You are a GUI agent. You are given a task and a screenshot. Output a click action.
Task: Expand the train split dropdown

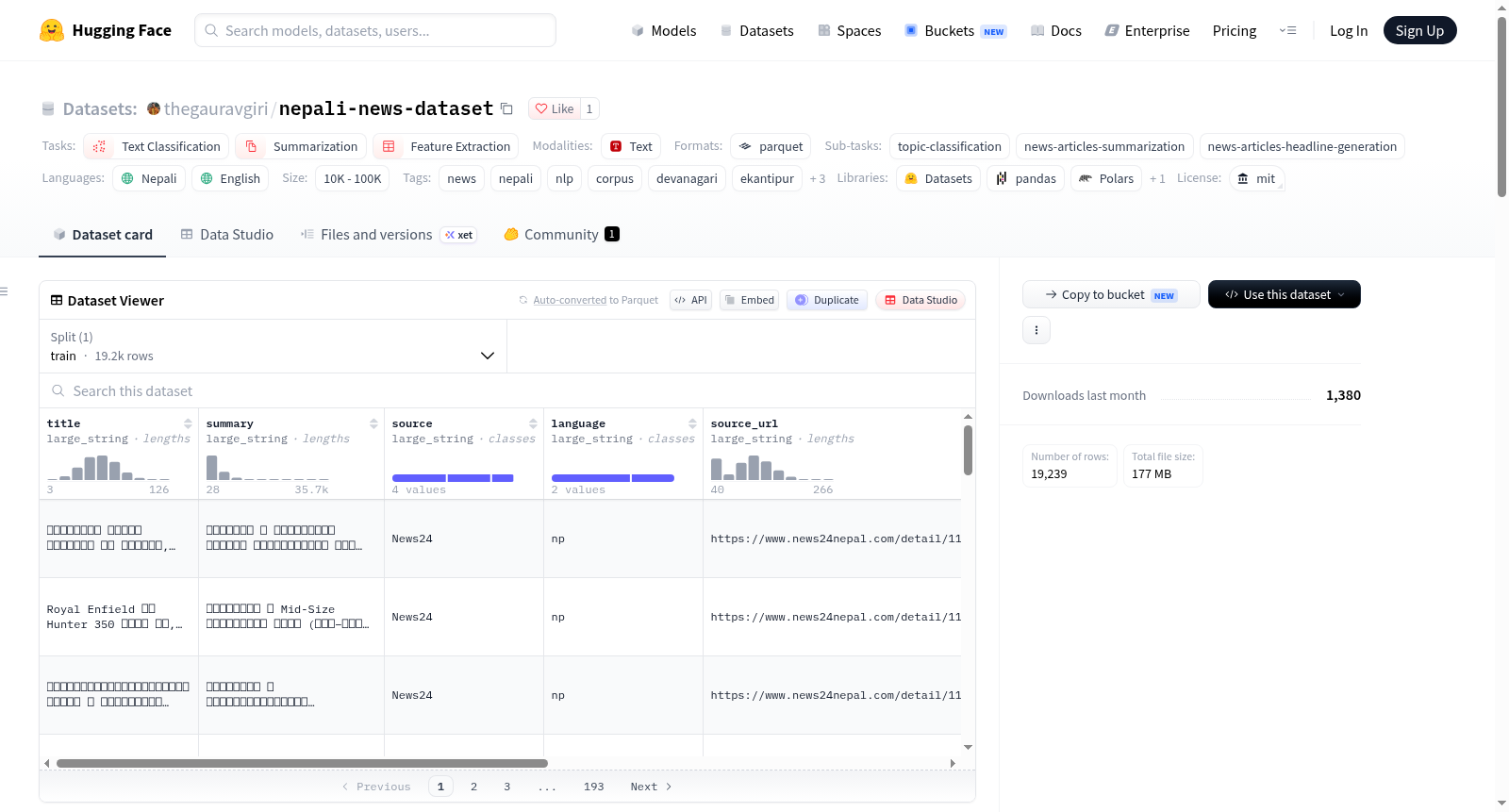(273, 346)
